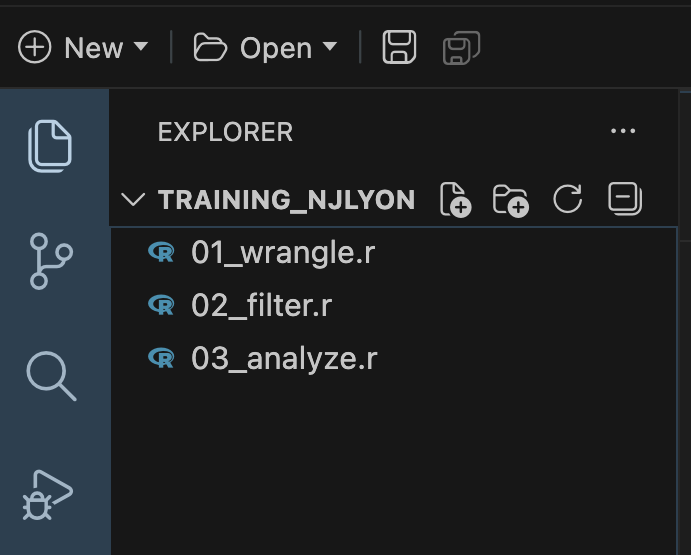Open 03_analyze.r in the editor

(284, 358)
